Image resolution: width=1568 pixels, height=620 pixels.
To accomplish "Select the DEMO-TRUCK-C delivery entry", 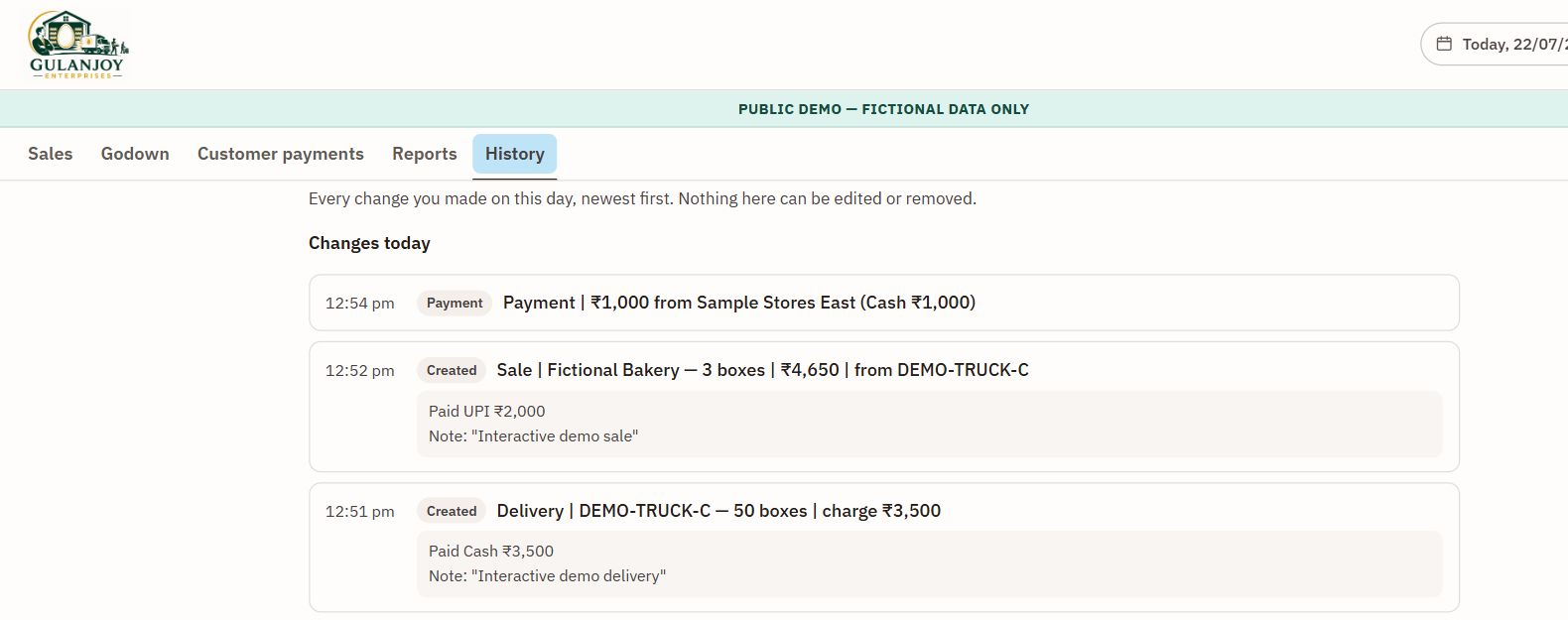I will (x=884, y=548).
